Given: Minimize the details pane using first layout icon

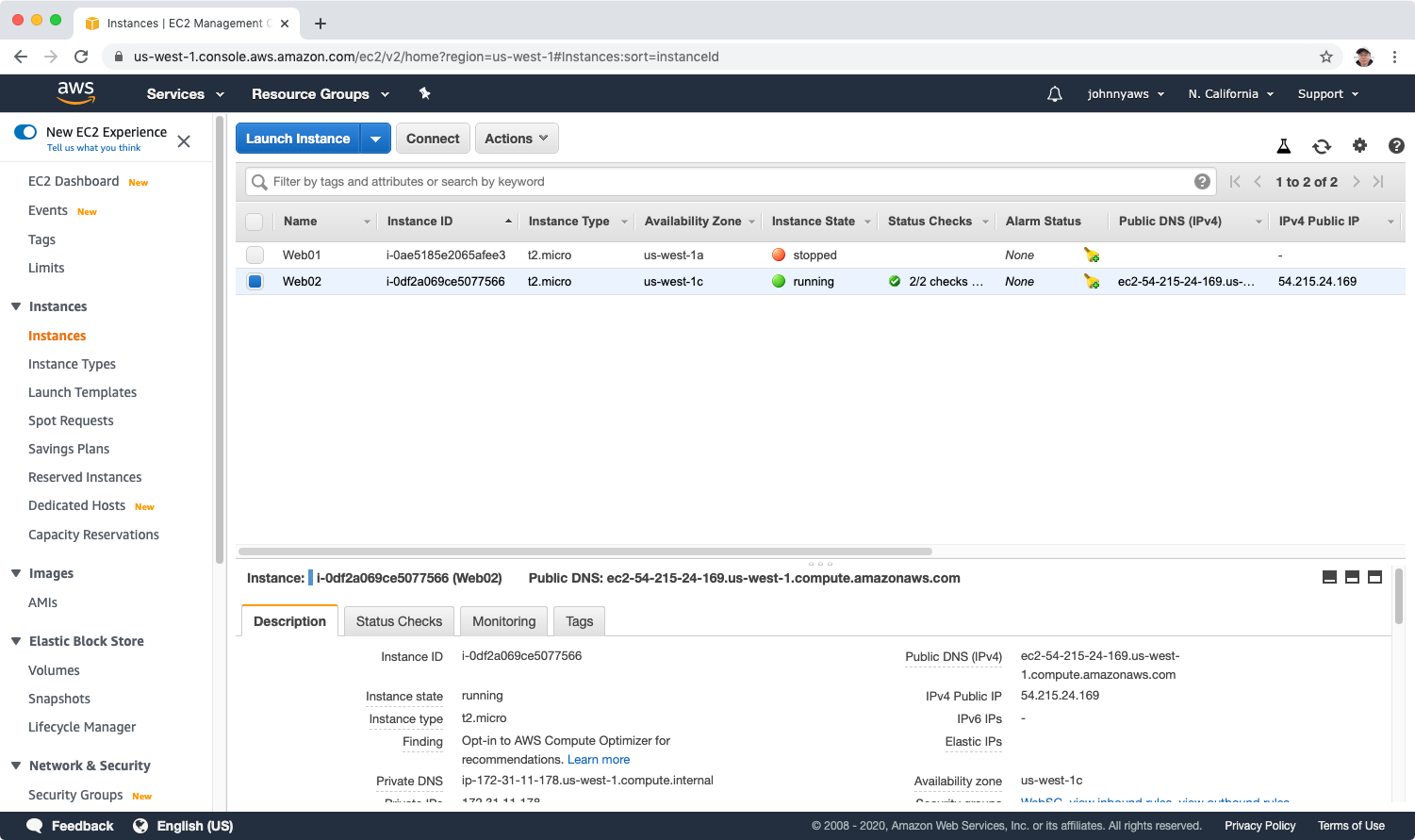Looking at the screenshot, I should coord(1329,577).
